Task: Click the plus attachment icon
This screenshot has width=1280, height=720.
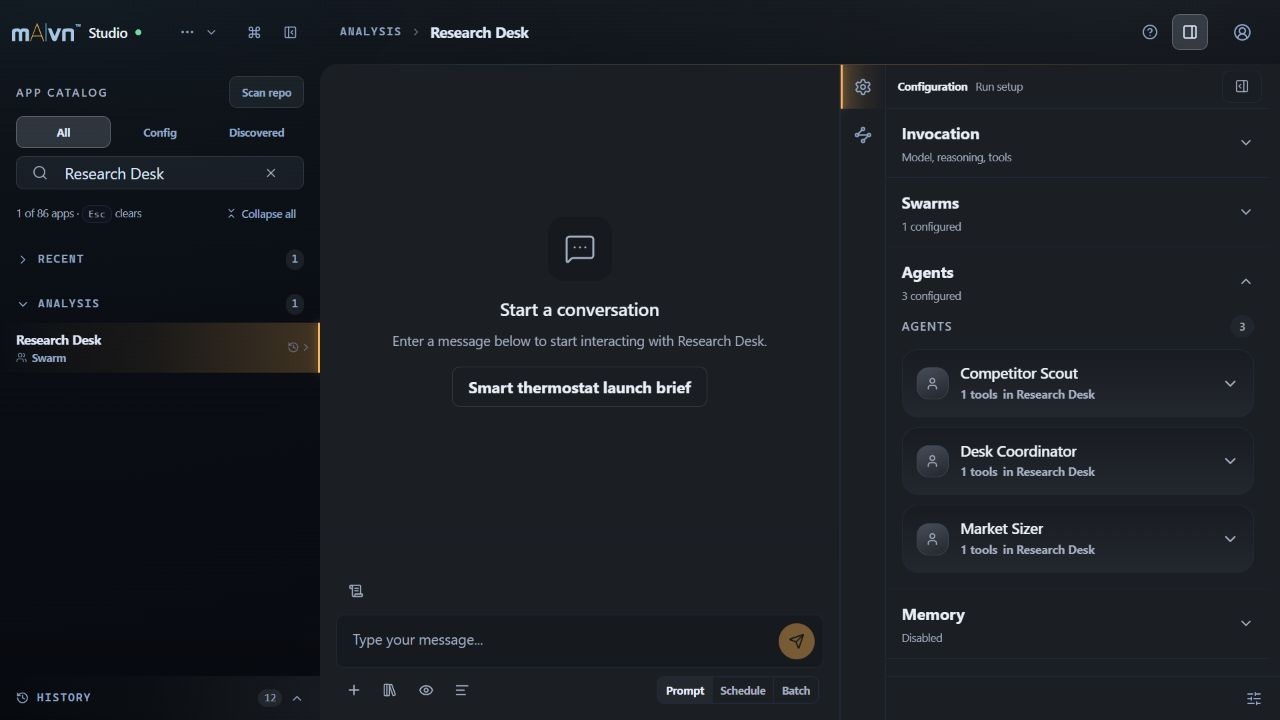Action: (354, 690)
